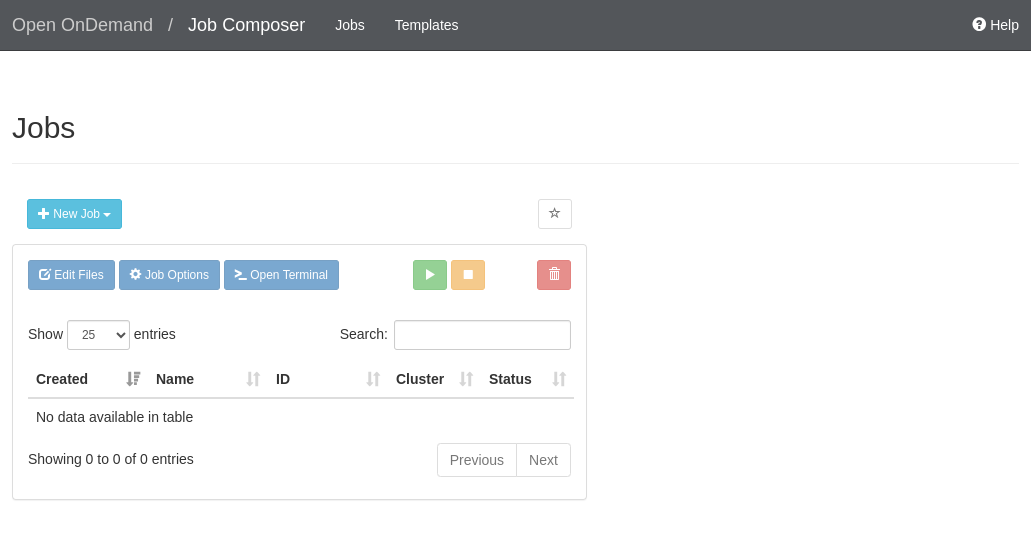The height and width of the screenshot is (533, 1031).
Task: Focus the Search input field
Action: 483,335
